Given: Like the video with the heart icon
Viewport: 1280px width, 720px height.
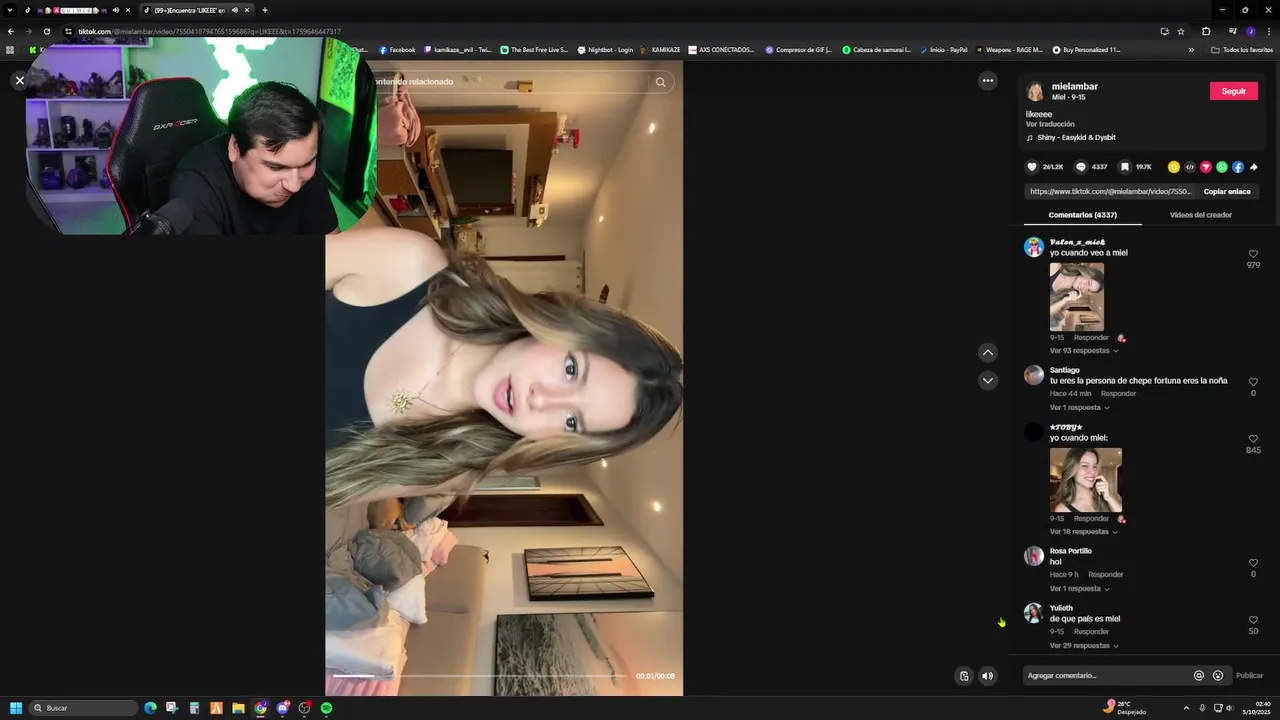Looking at the screenshot, I should pyautogui.click(x=1032, y=167).
